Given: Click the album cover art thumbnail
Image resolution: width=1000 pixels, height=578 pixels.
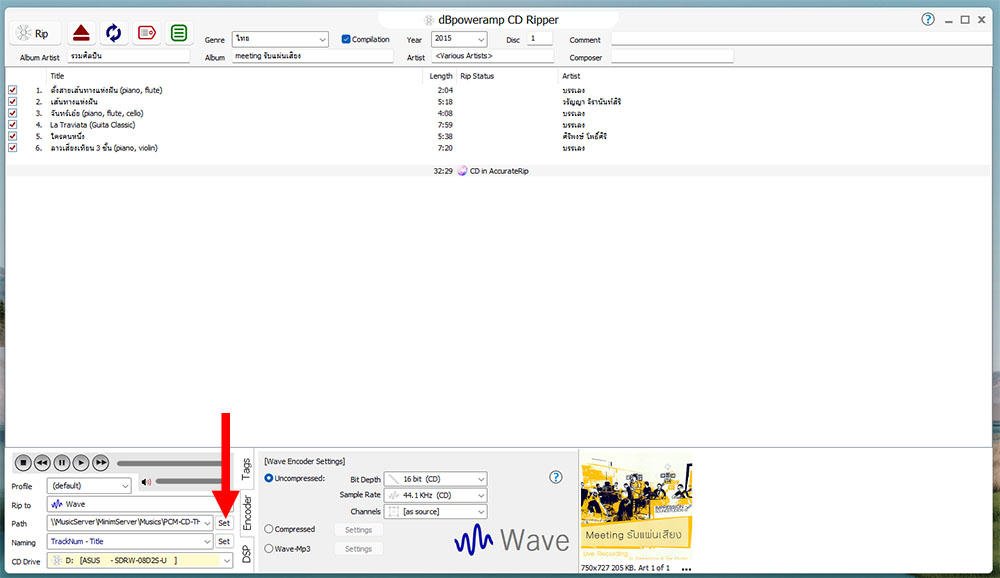Looking at the screenshot, I should coord(637,507).
